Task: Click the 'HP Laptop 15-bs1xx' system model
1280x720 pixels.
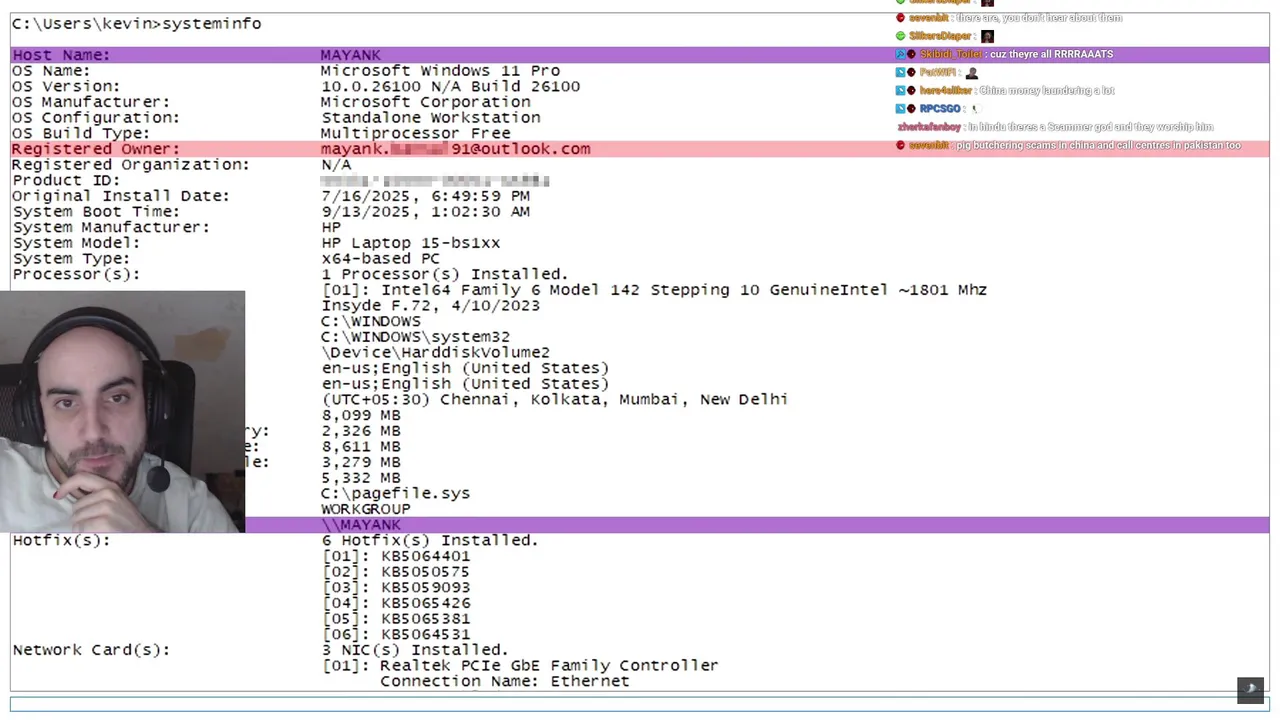Action: click(x=410, y=243)
